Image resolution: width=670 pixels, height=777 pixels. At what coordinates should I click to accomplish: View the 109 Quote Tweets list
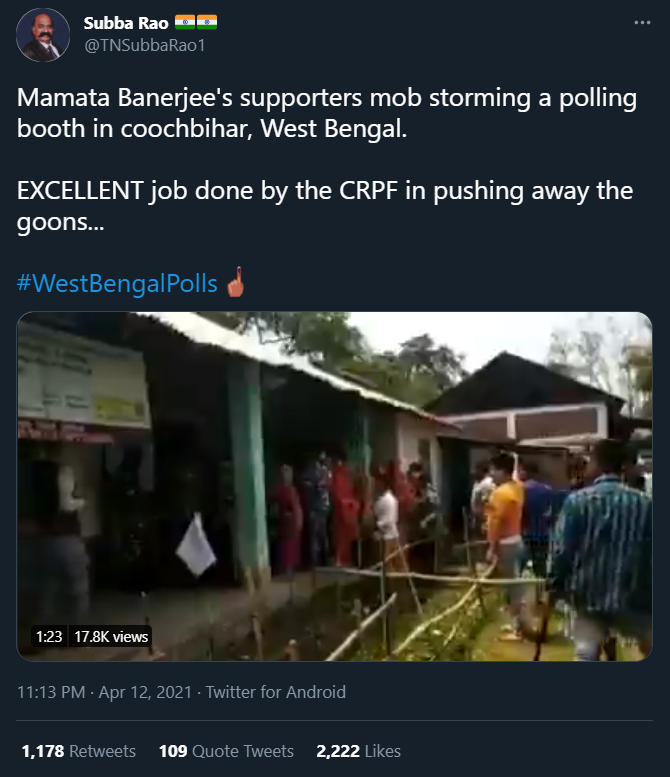pos(226,750)
